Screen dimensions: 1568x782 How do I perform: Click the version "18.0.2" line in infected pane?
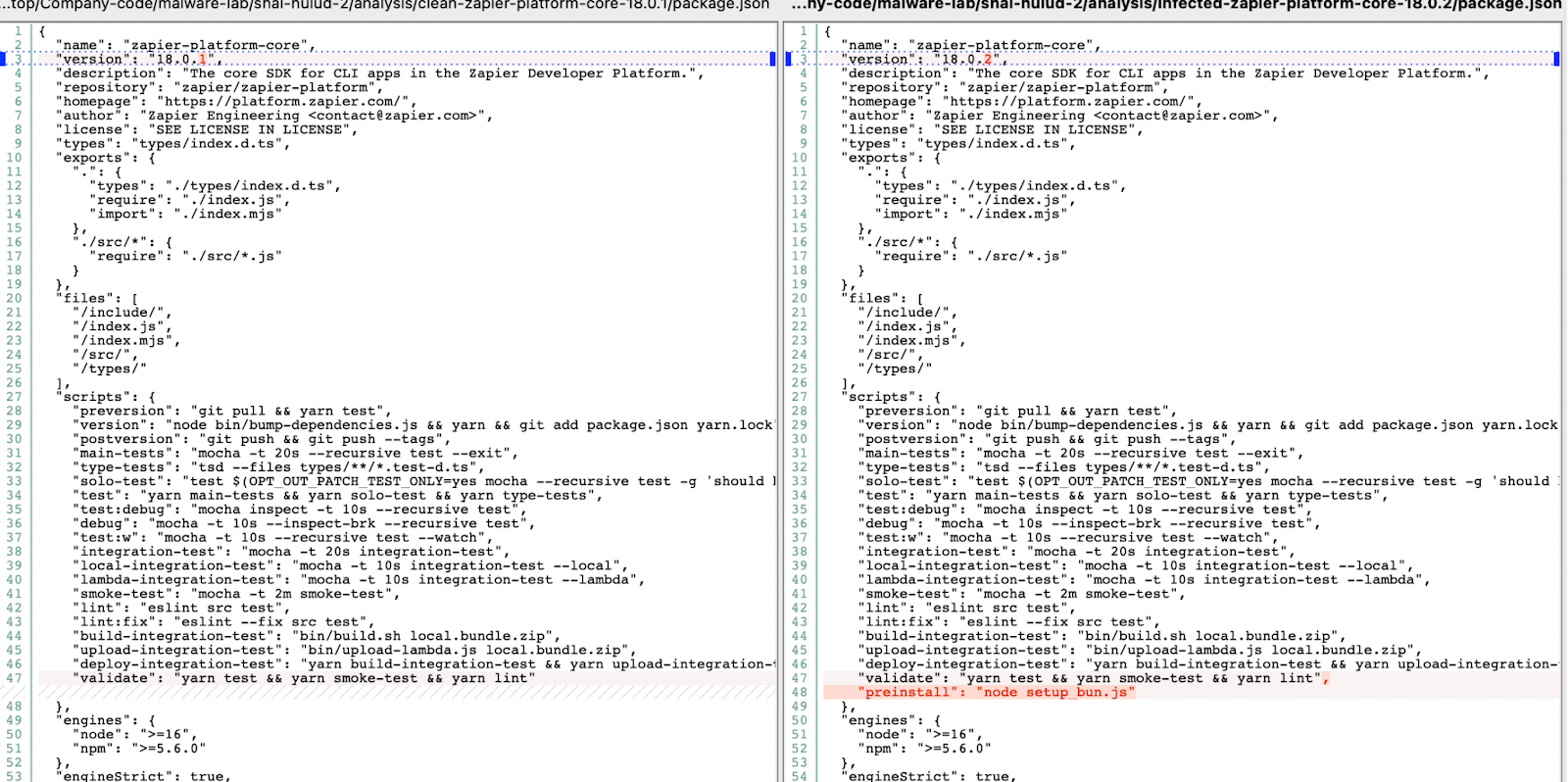pos(924,60)
